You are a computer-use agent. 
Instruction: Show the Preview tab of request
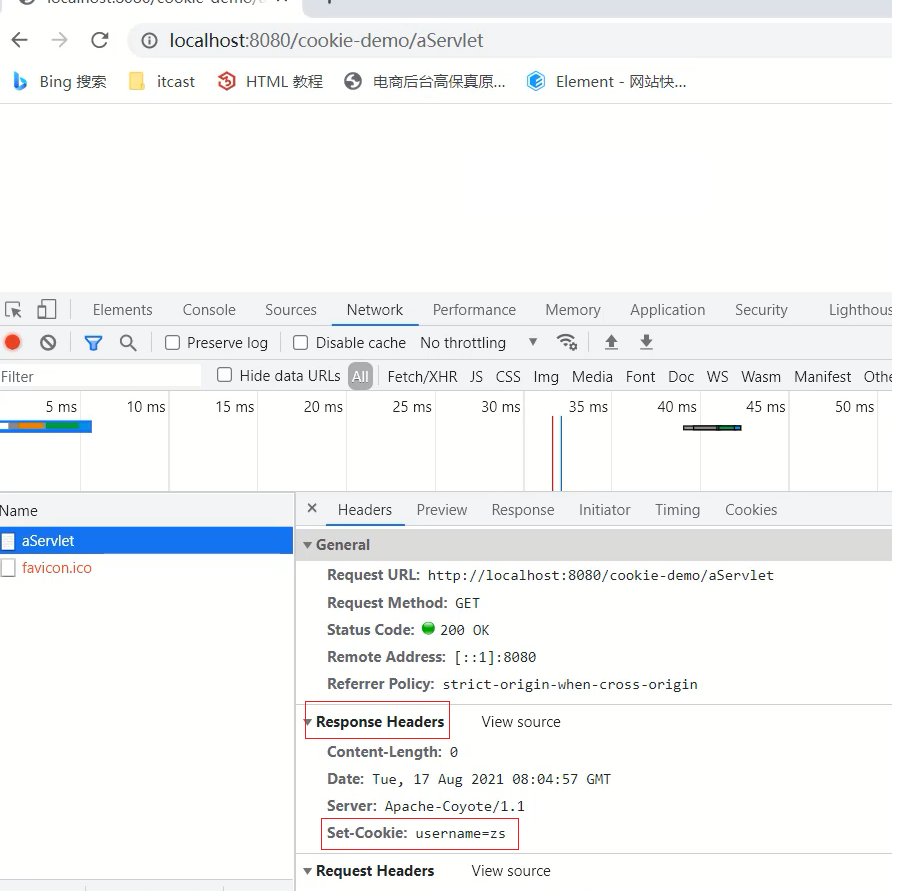[x=442, y=509]
